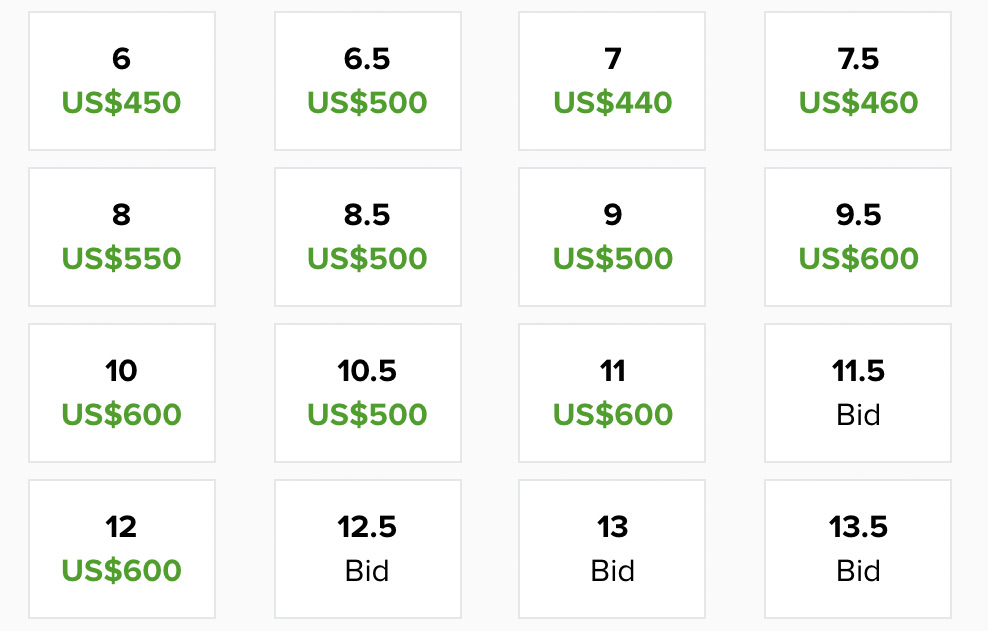Select size 6 priced US$450
Screen dimensions: 988x631
tap(122, 81)
